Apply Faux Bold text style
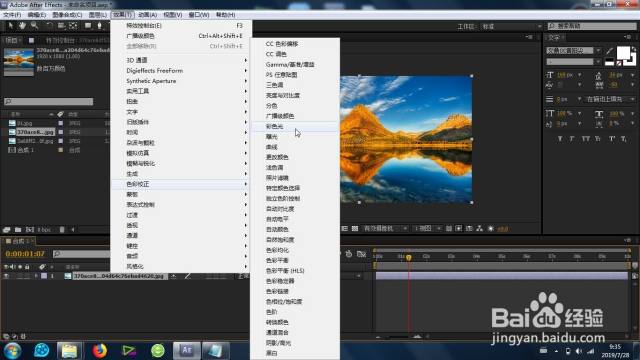This screenshot has width=640, height=360. pos(560,139)
